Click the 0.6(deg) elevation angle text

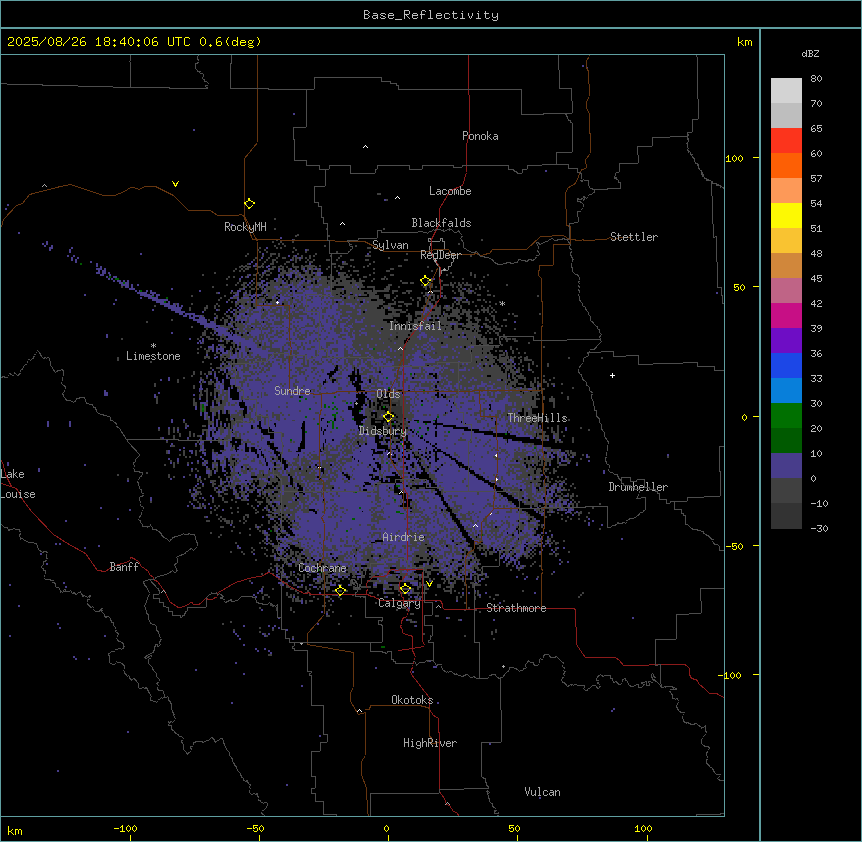[230, 42]
